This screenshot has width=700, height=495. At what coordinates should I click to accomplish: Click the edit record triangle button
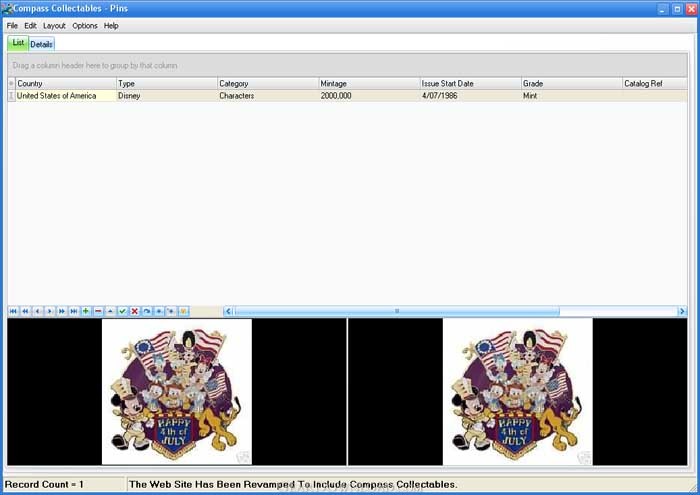110,311
